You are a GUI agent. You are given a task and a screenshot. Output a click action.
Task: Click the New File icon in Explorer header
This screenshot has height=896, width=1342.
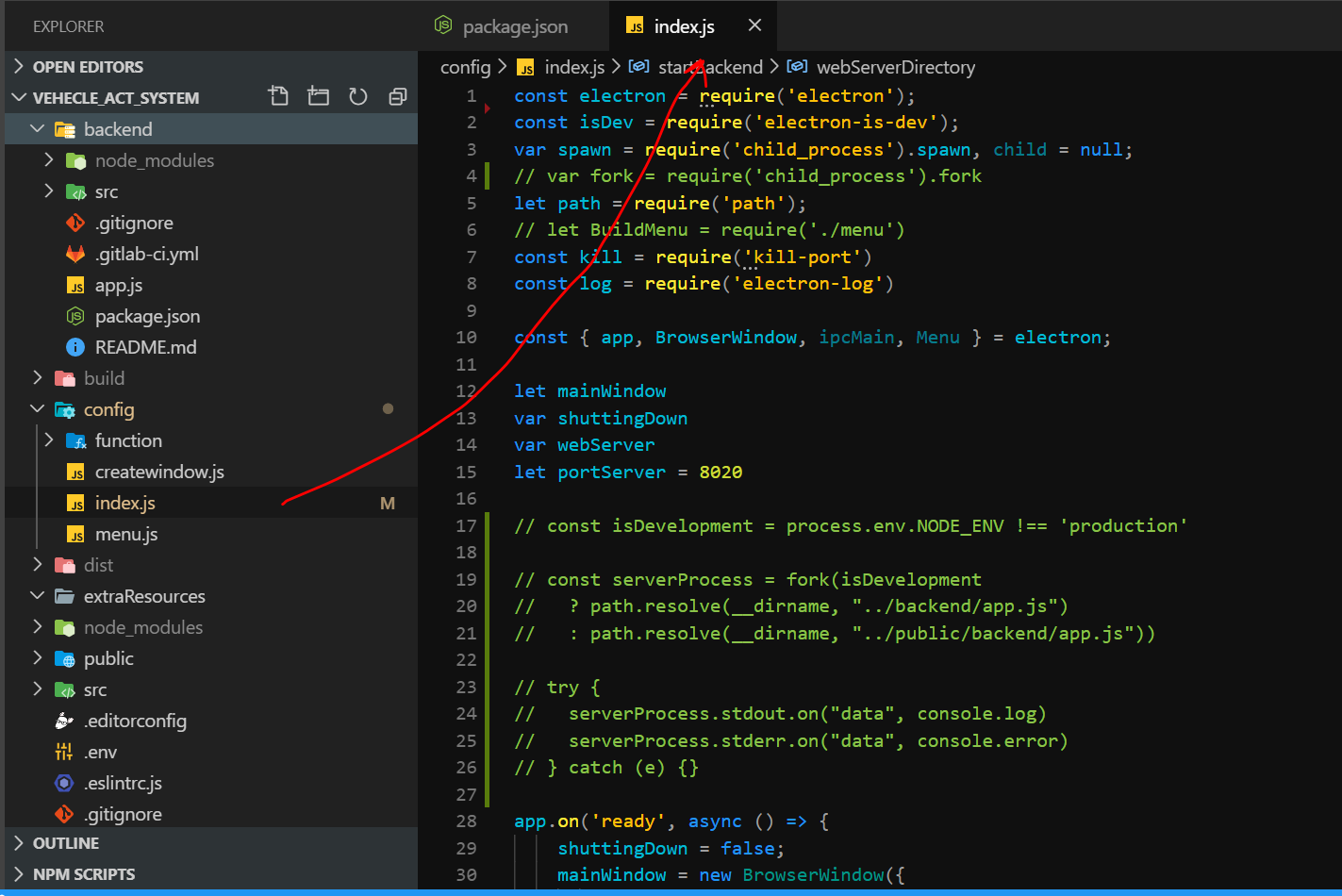click(x=278, y=96)
